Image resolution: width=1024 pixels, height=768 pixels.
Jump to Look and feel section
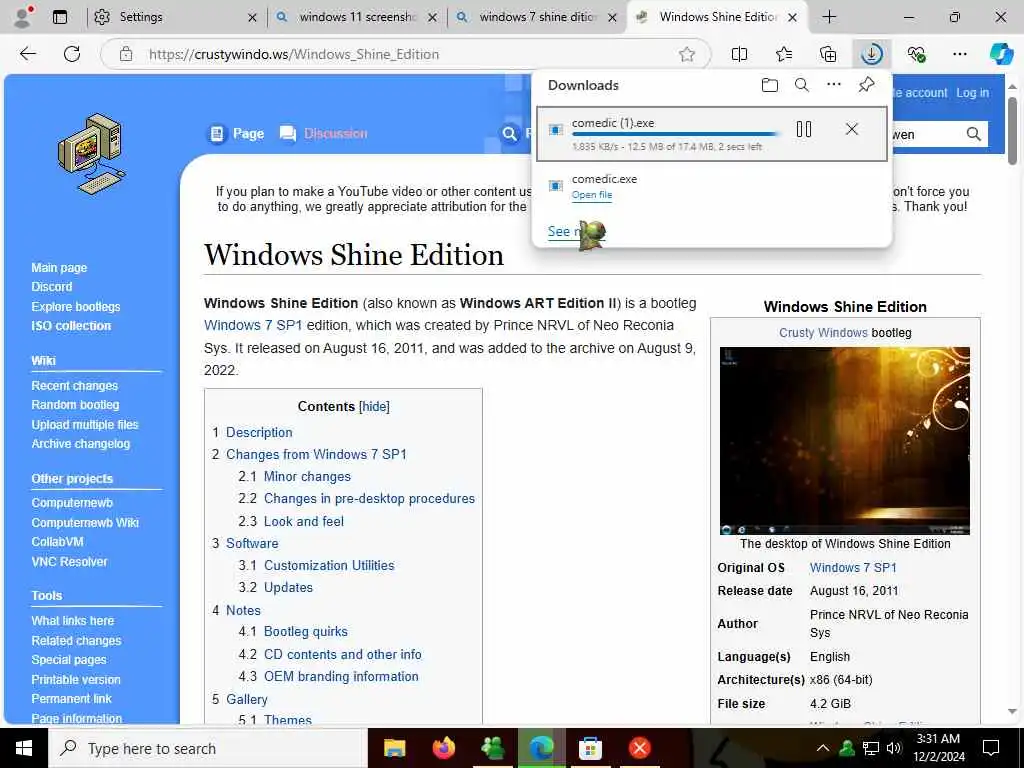point(304,521)
